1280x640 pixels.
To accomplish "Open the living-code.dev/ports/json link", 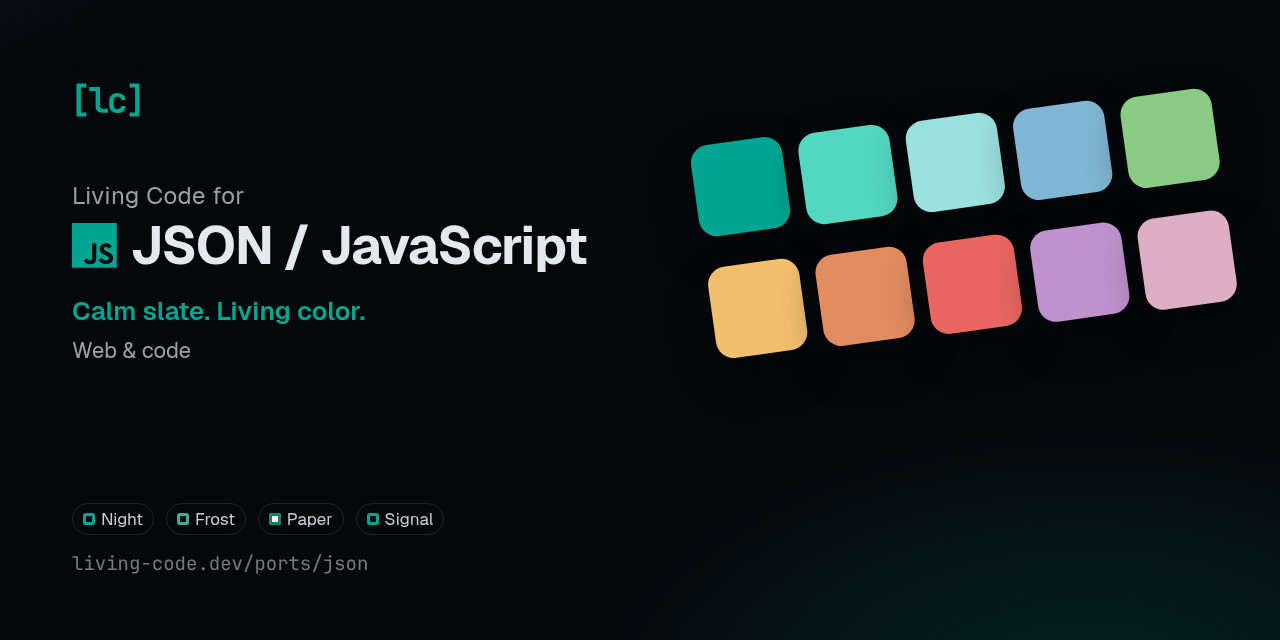I will (220, 563).
